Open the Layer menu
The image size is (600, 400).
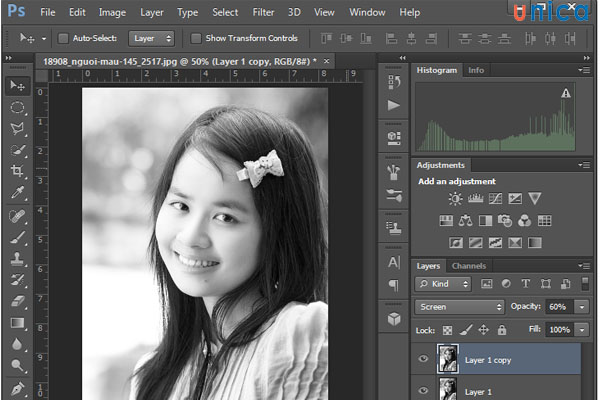(152, 13)
